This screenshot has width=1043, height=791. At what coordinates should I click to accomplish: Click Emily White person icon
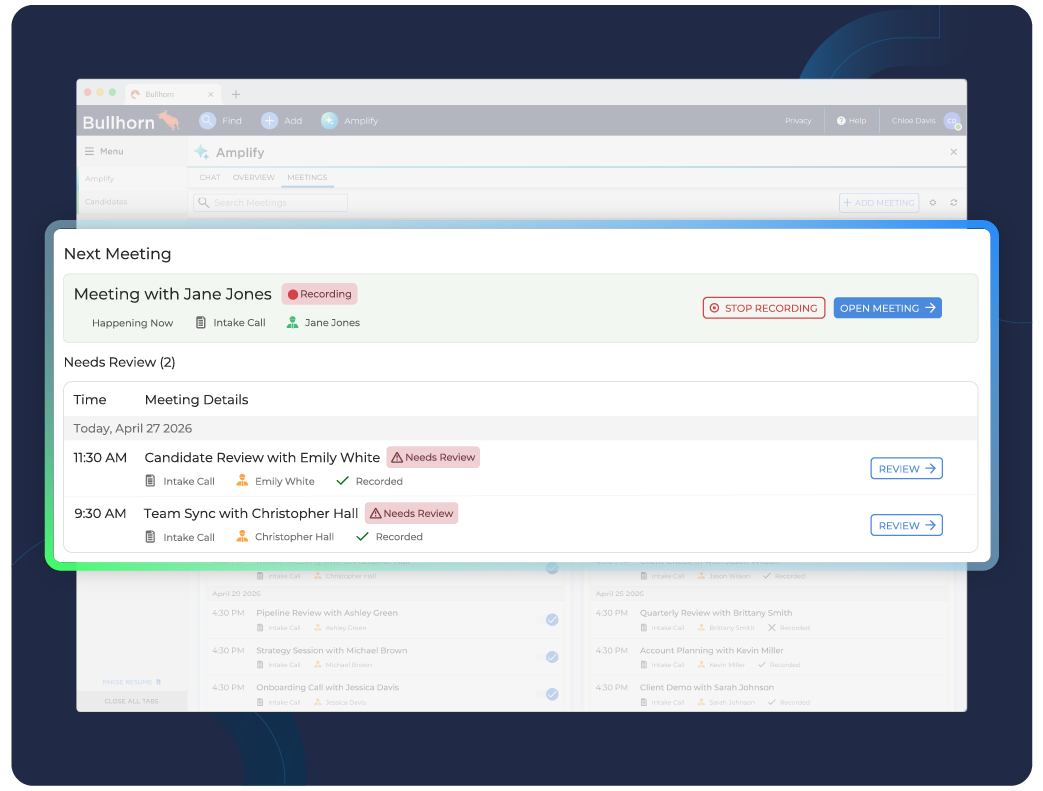[242, 480]
